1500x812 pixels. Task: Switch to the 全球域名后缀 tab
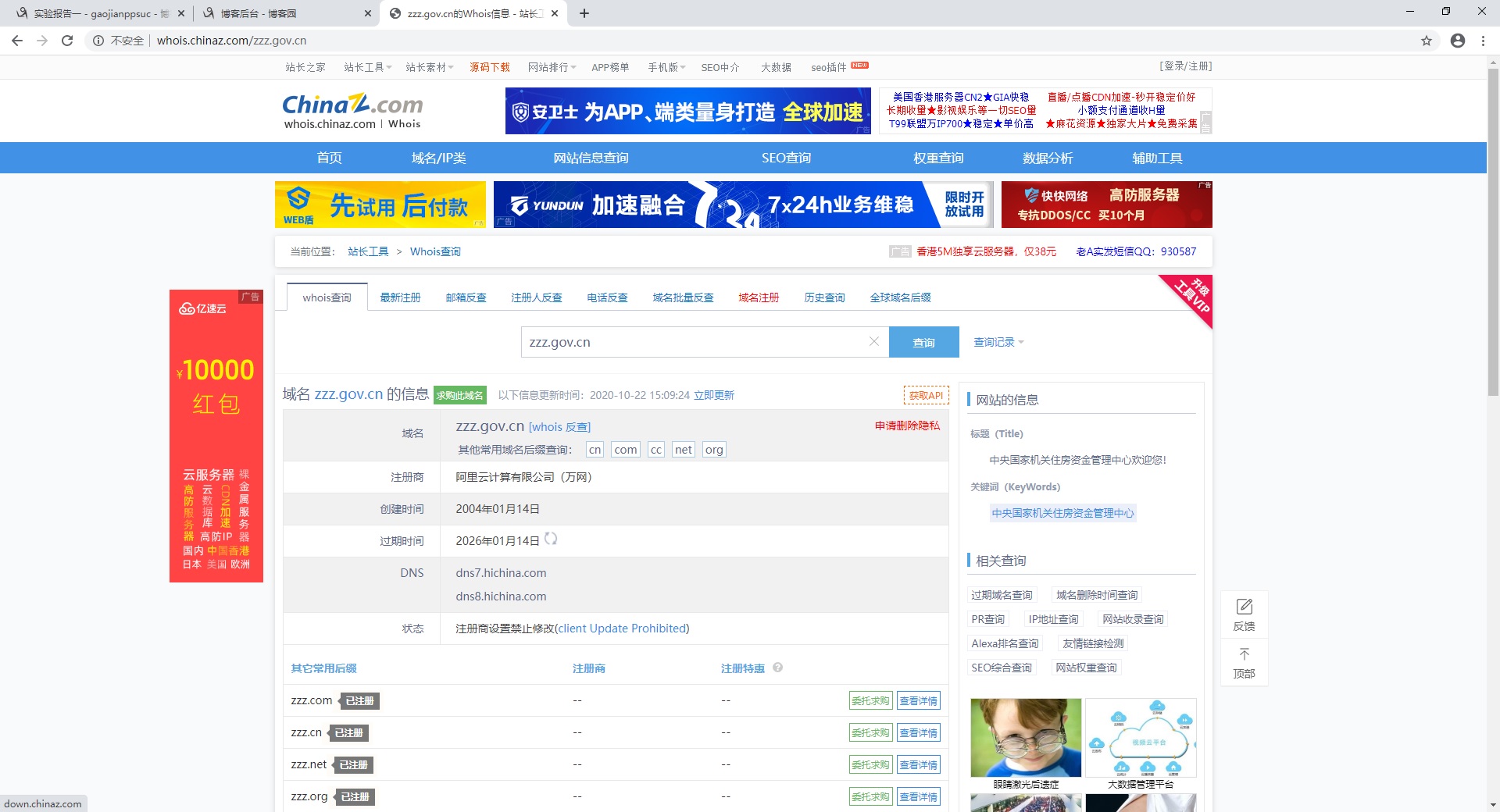point(901,297)
